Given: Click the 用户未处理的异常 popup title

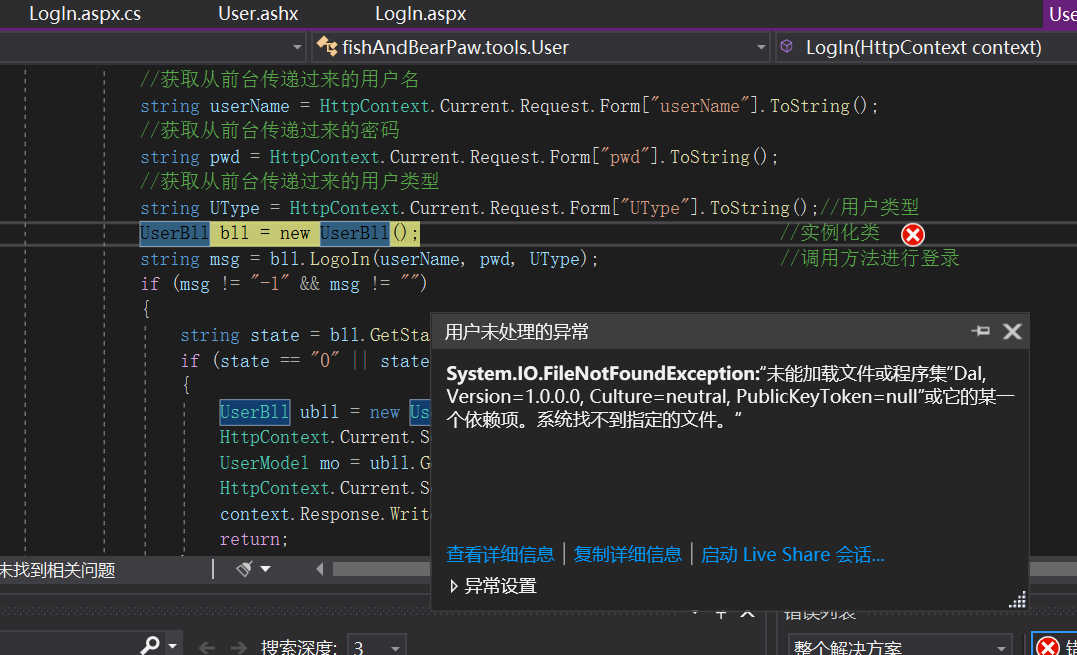Looking at the screenshot, I should pyautogui.click(x=517, y=332).
